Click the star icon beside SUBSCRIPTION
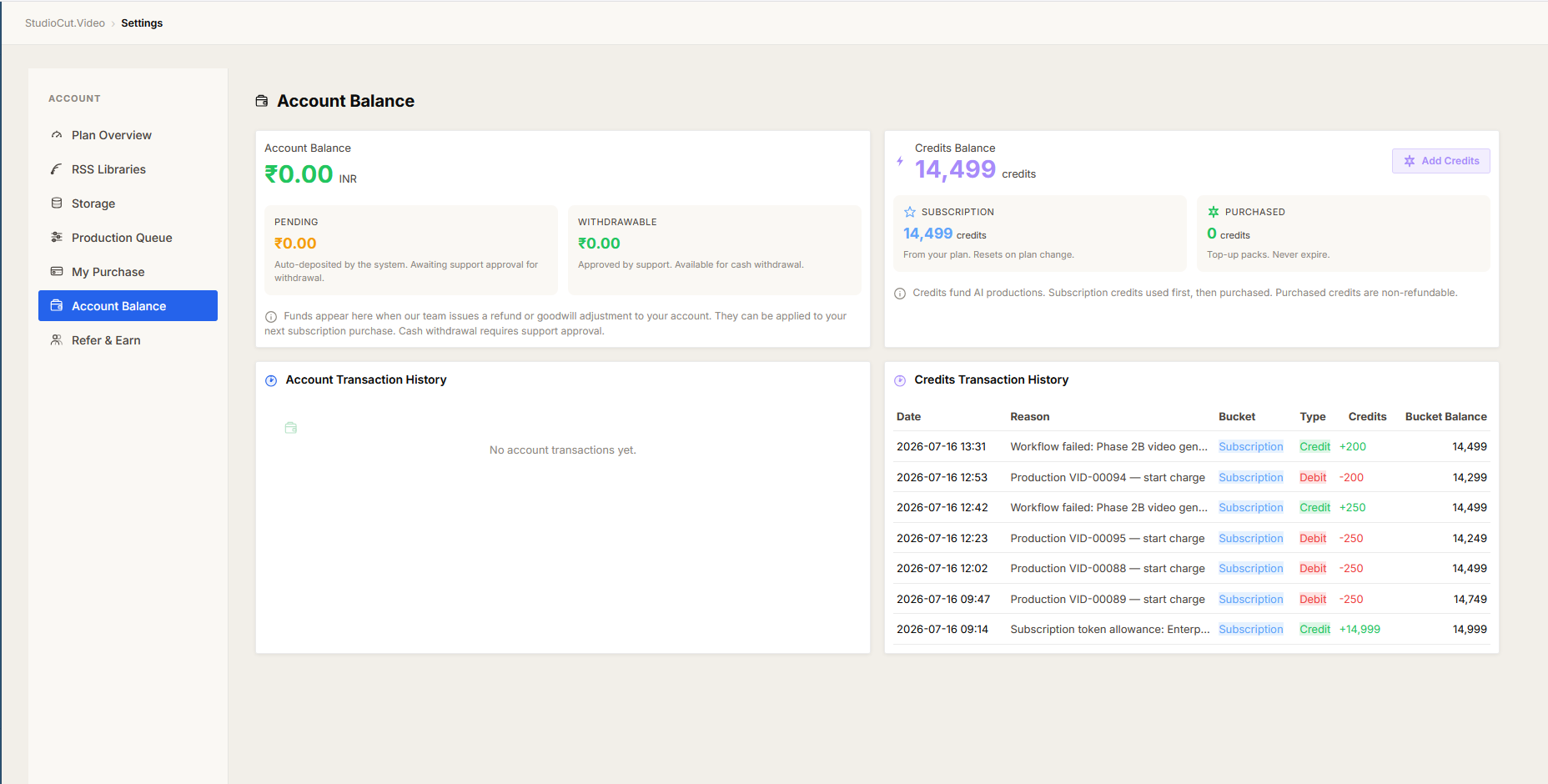 910,212
